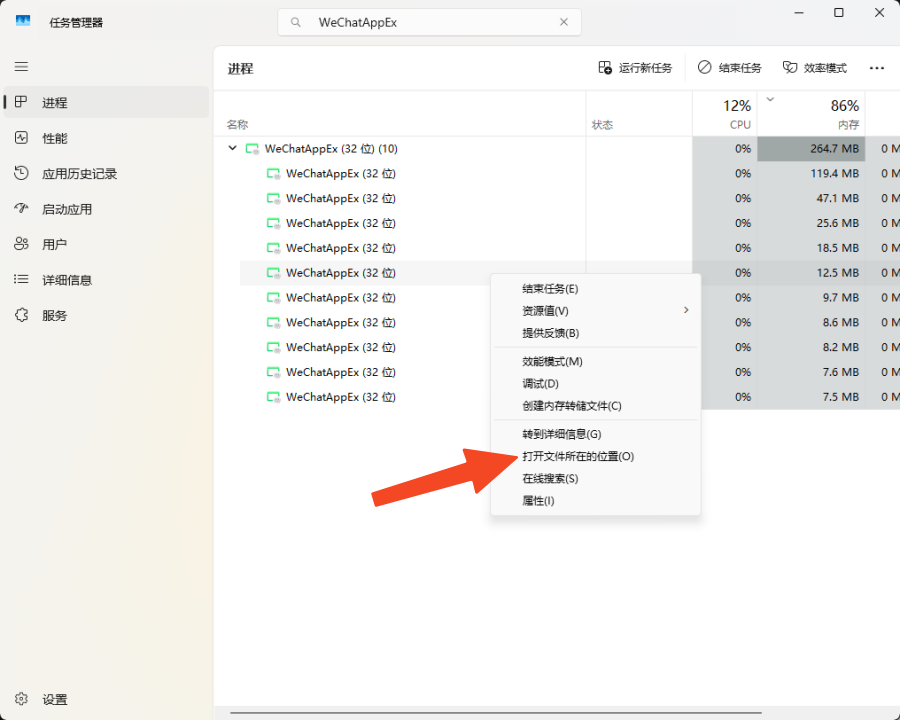900x720 pixels.
Task: Open App history (应用历史记录) page
Action: pos(107,174)
